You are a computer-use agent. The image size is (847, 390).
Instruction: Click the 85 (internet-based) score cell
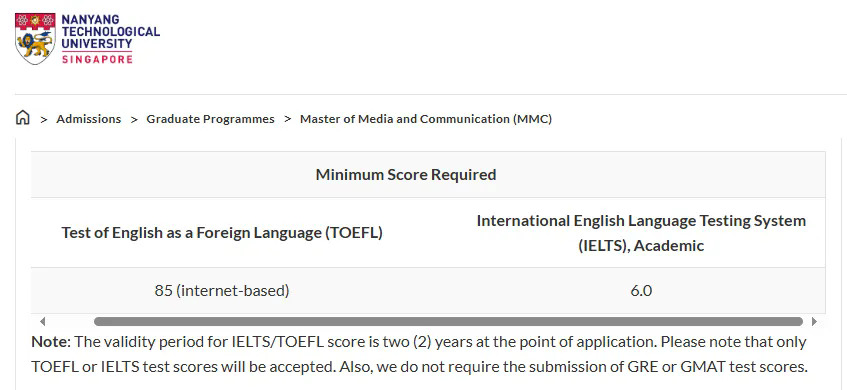coord(222,291)
